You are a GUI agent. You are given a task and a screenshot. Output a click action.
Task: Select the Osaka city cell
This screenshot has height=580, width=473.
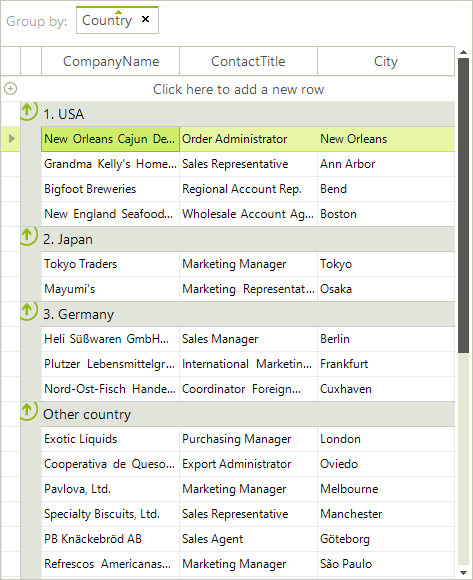386,289
